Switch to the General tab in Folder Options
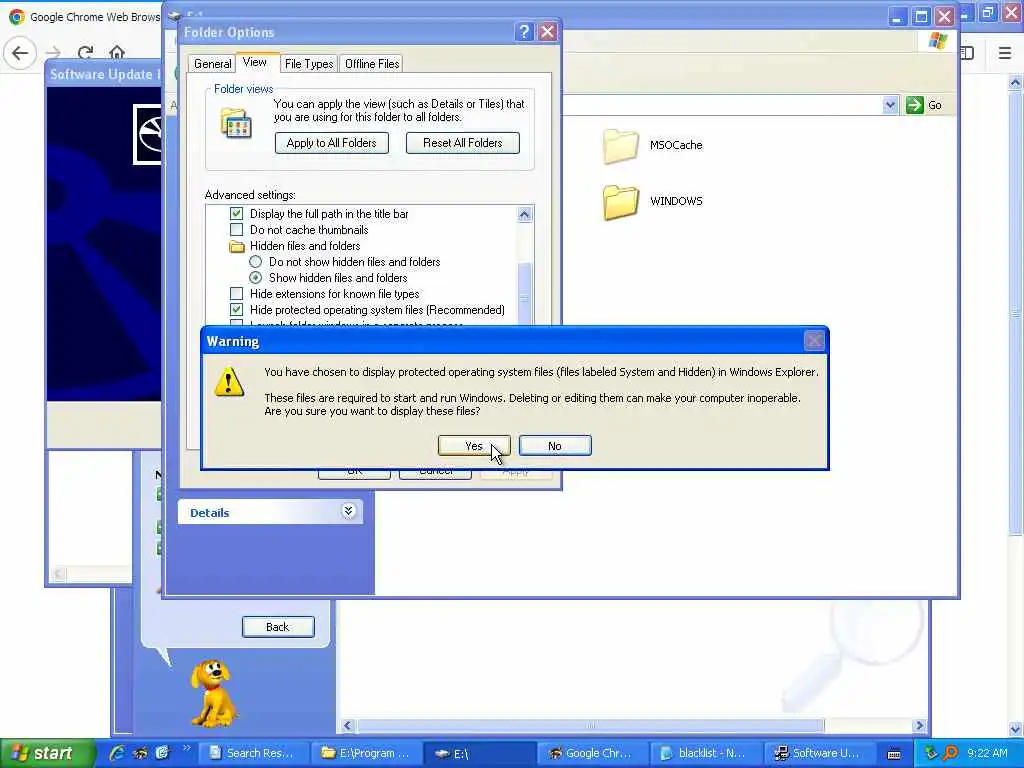1024x768 pixels. pos(212,63)
